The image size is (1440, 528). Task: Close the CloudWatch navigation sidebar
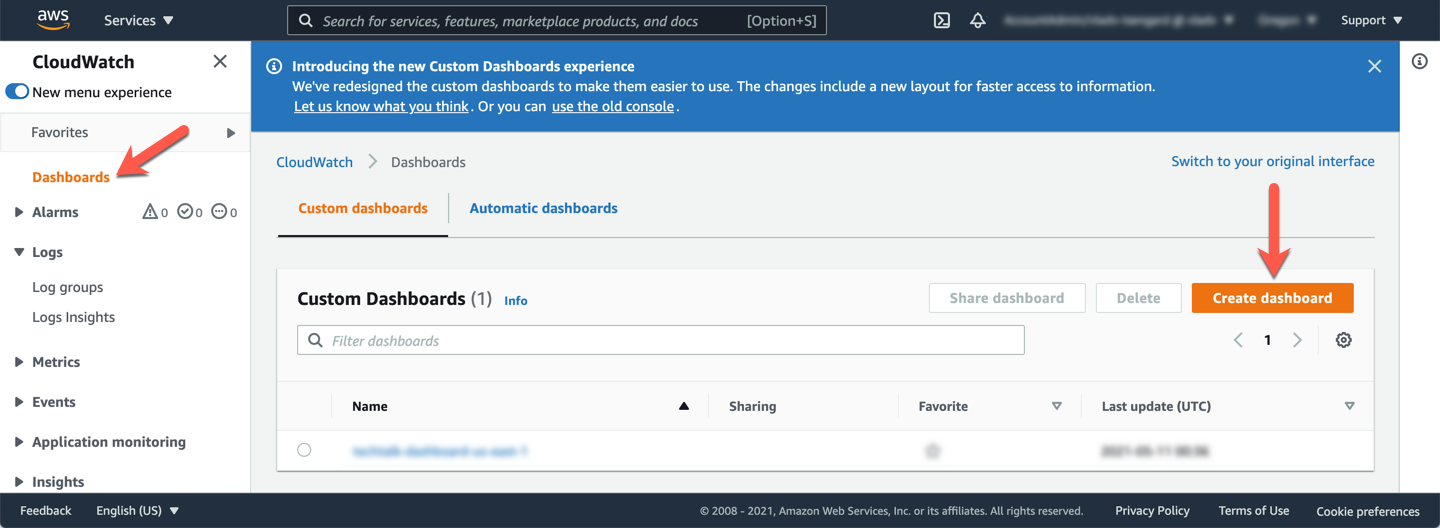point(220,62)
